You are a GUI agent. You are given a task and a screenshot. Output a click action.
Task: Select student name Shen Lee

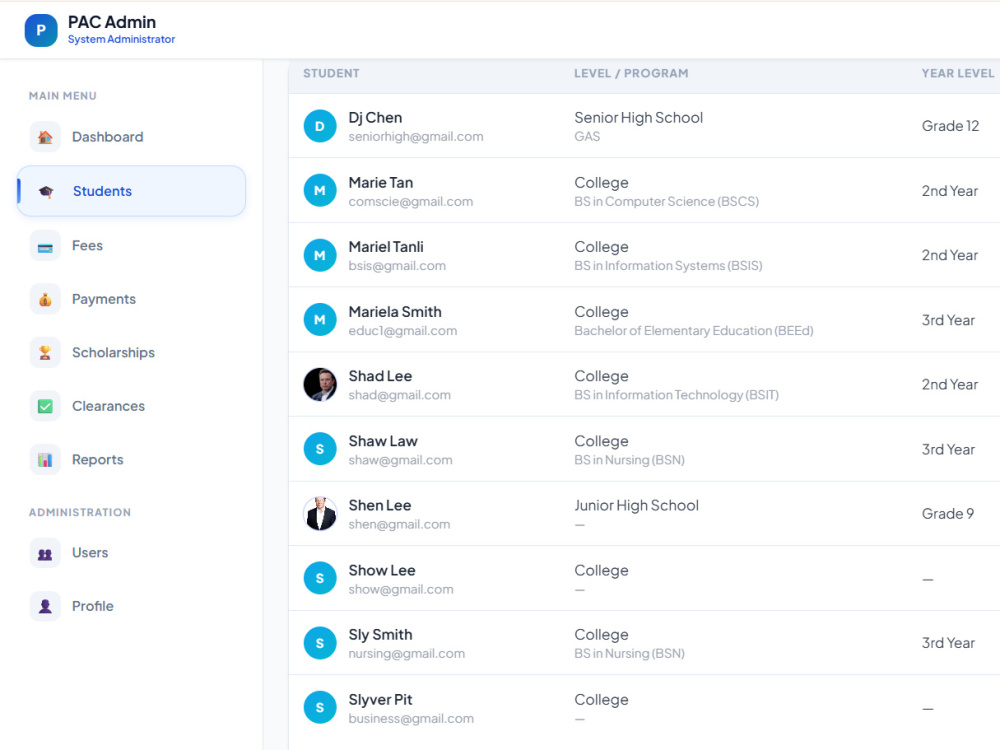pyautogui.click(x=379, y=506)
